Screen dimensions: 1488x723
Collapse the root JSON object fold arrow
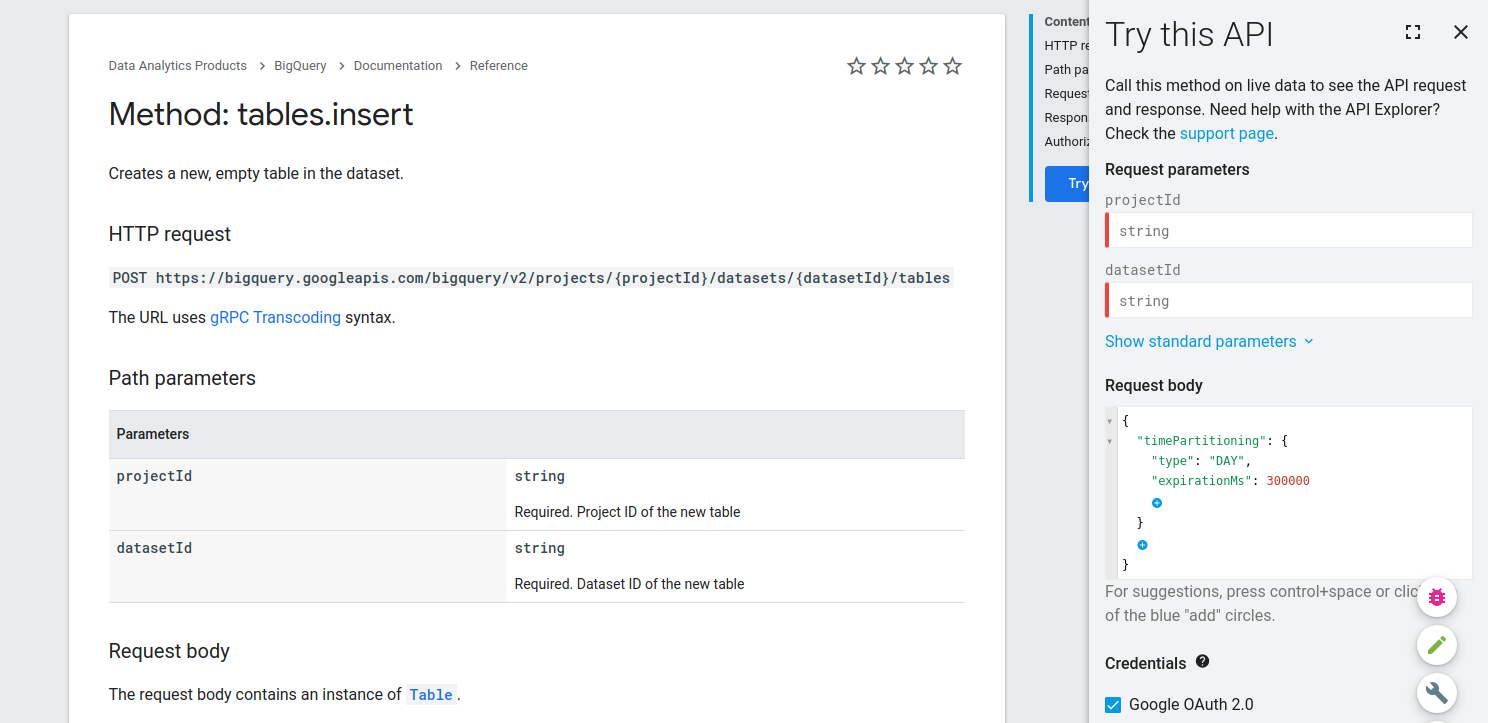coord(1110,421)
